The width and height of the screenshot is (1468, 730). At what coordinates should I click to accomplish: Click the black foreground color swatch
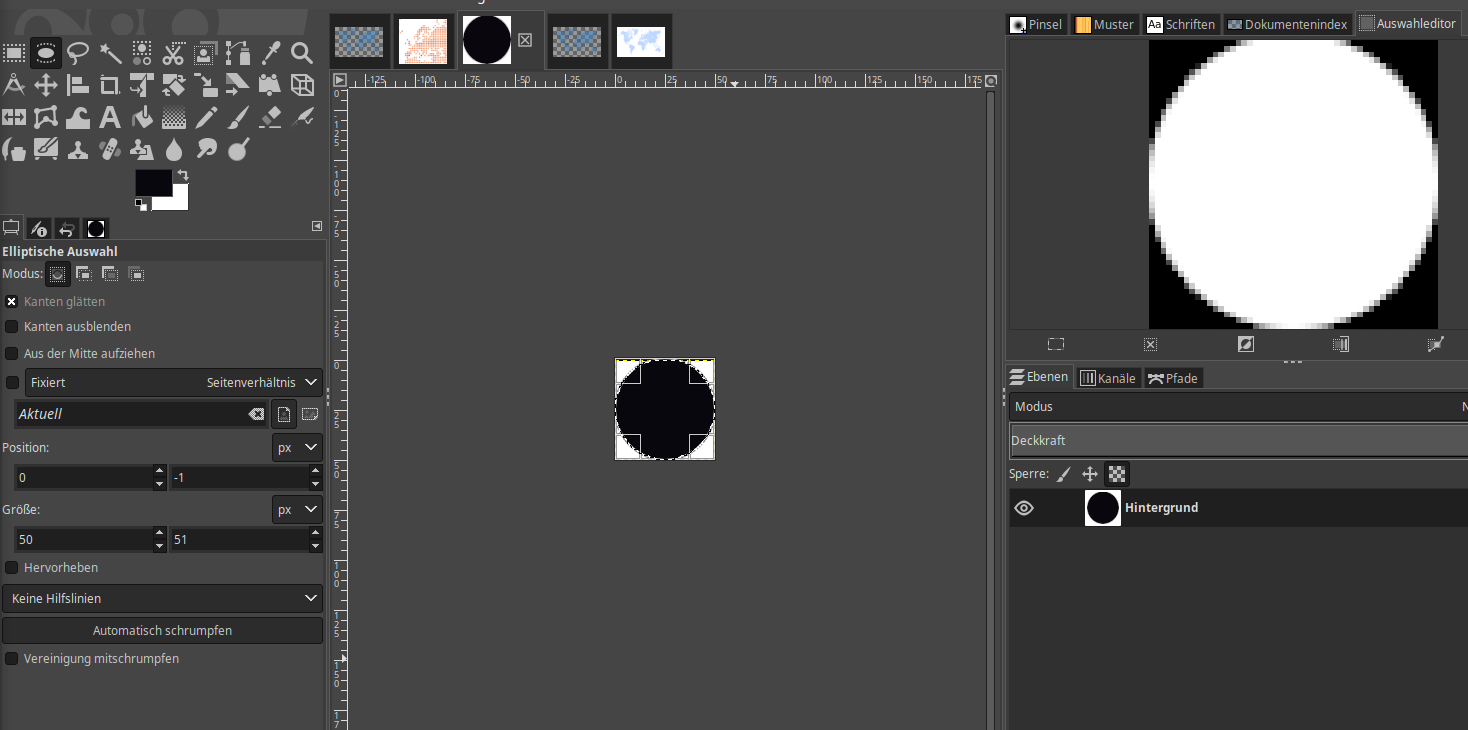[153, 182]
